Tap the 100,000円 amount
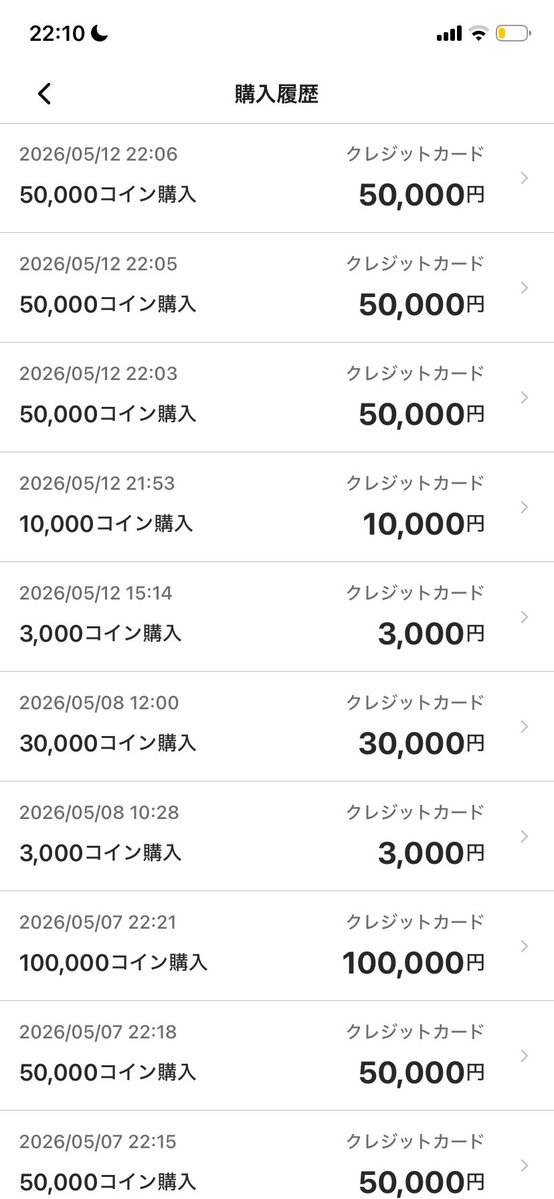The height and width of the screenshot is (1199, 554). [413, 963]
